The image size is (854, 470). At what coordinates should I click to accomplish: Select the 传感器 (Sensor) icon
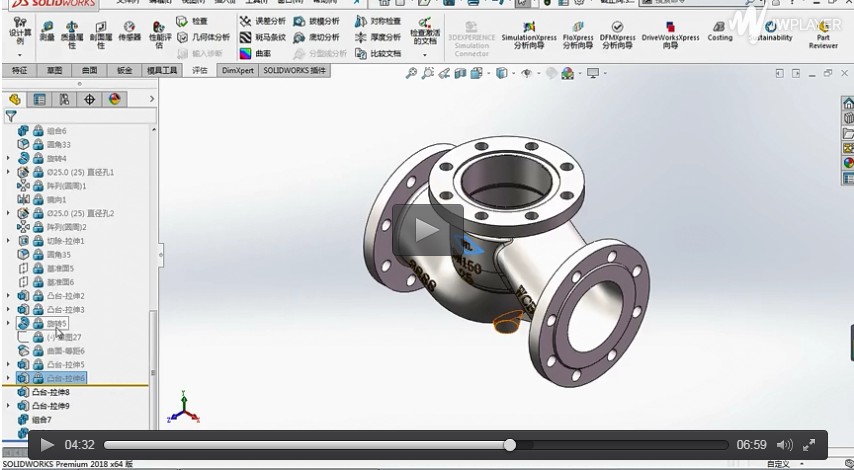click(x=129, y=28)
